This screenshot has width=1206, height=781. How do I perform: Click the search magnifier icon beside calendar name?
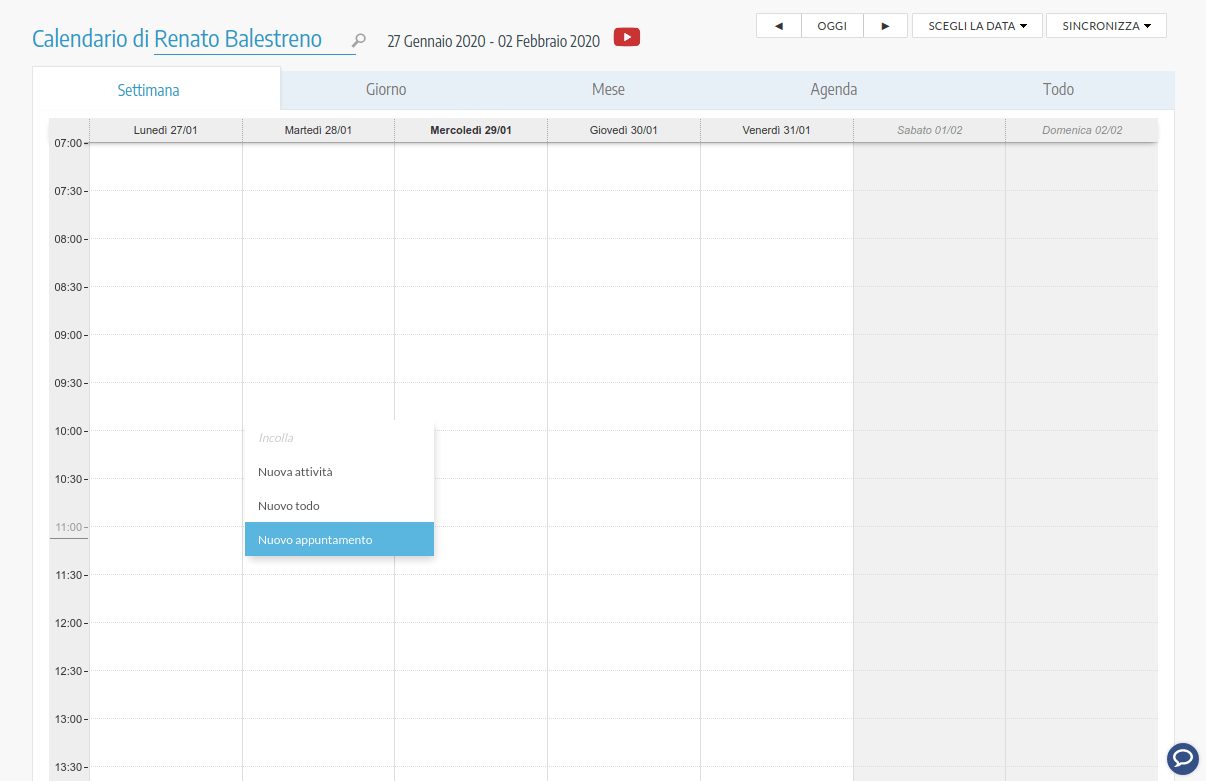(360, 40)
